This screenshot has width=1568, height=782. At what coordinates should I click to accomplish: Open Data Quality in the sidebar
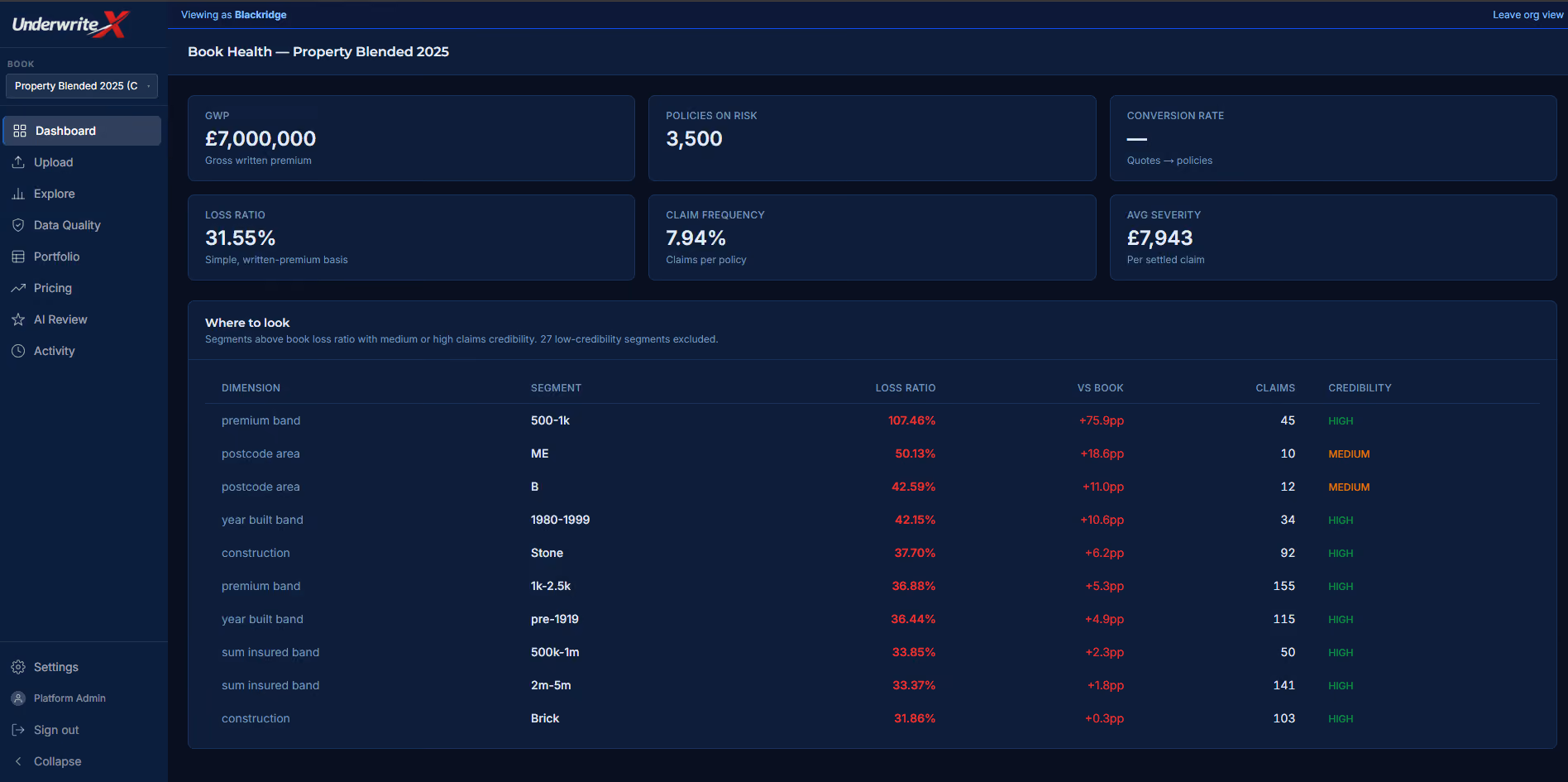82,225
